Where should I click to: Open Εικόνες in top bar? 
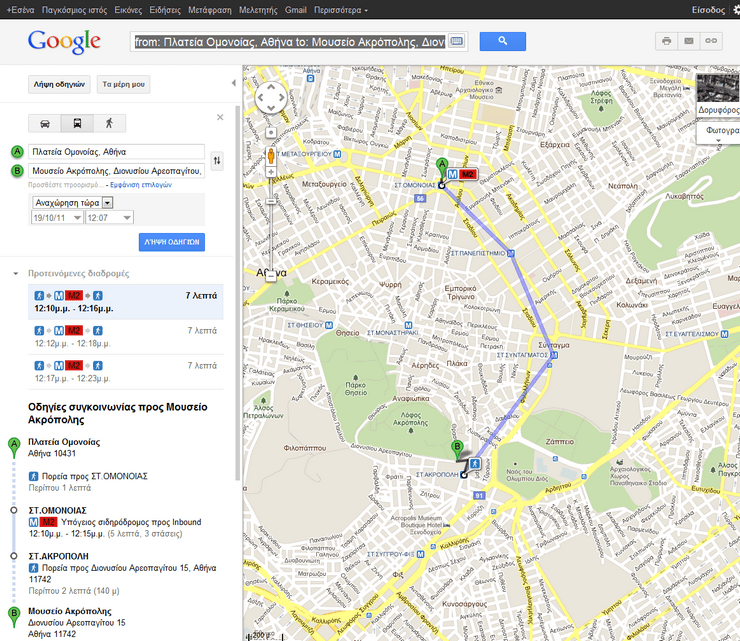[128, 10]
